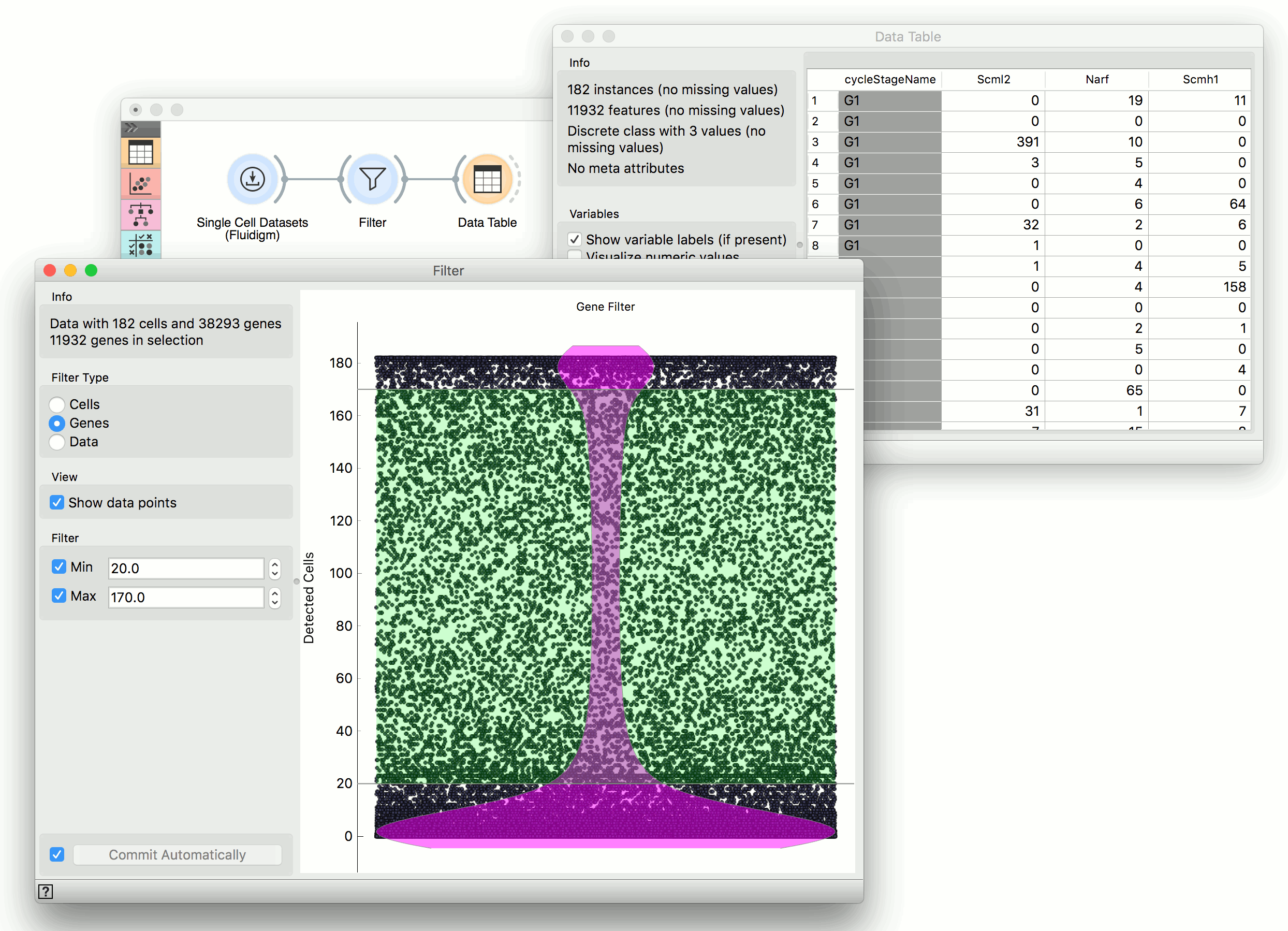Collapse the toolbox with the chevron icon

pyautogui.click(x=130, y=128)
